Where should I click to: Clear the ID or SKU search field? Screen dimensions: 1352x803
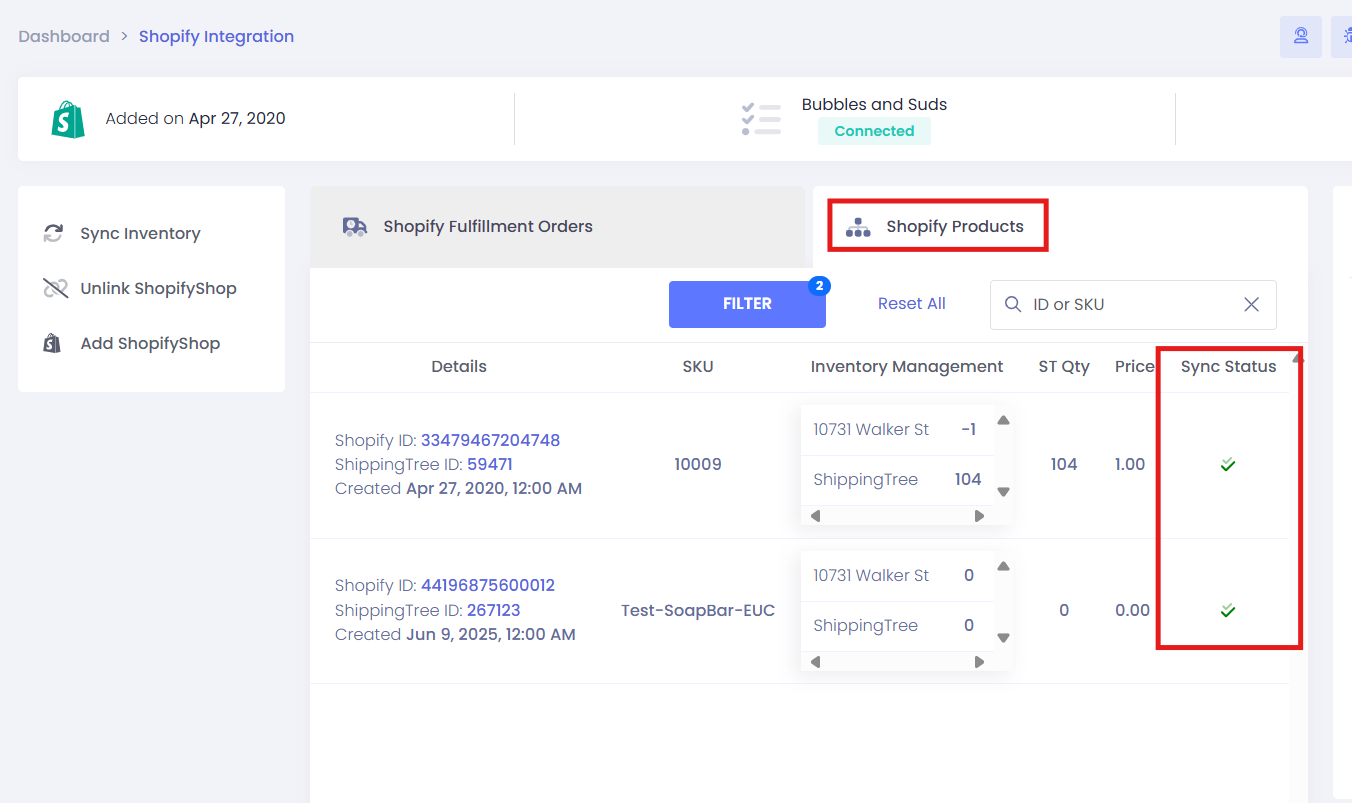pyautogui.click(x=1251, y=304)
